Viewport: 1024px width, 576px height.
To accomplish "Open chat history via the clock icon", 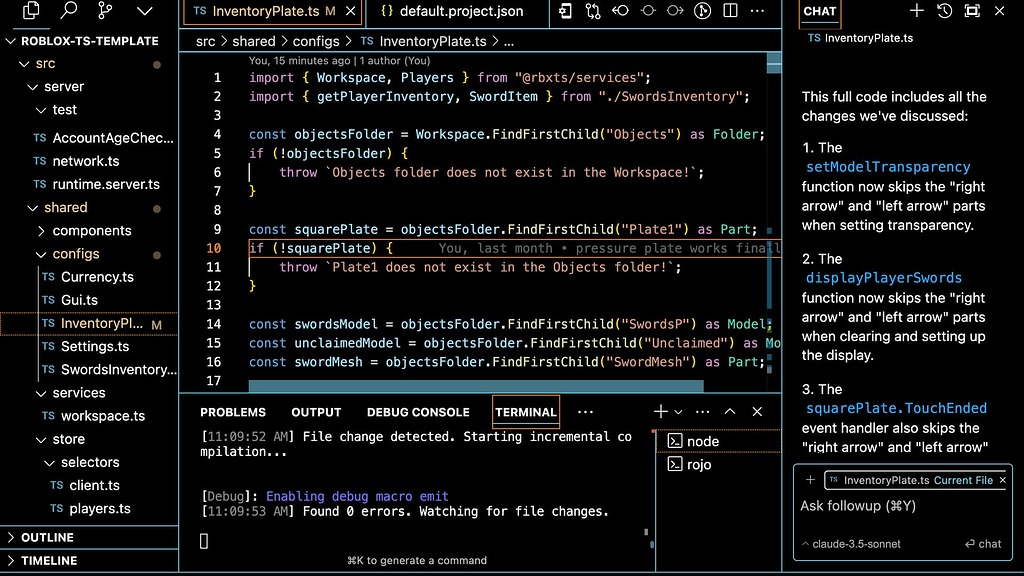I will [x=945, y=10].
